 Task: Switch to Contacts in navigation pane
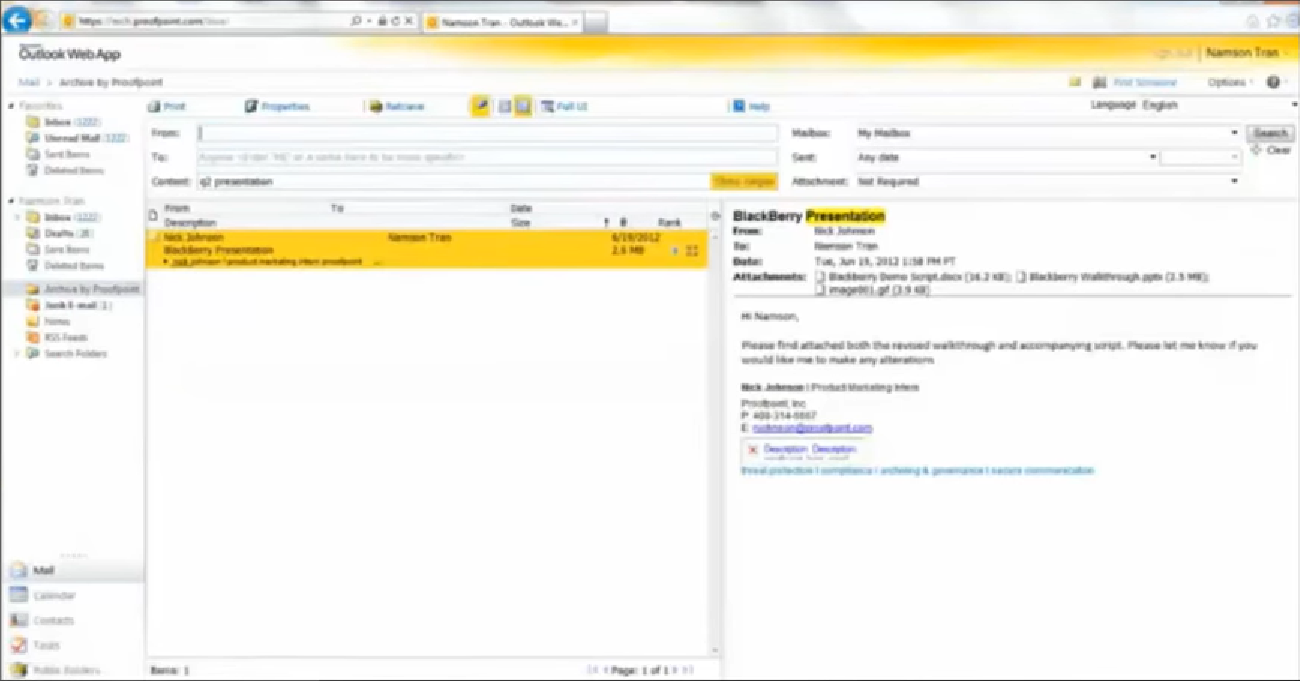coord(72,620)
